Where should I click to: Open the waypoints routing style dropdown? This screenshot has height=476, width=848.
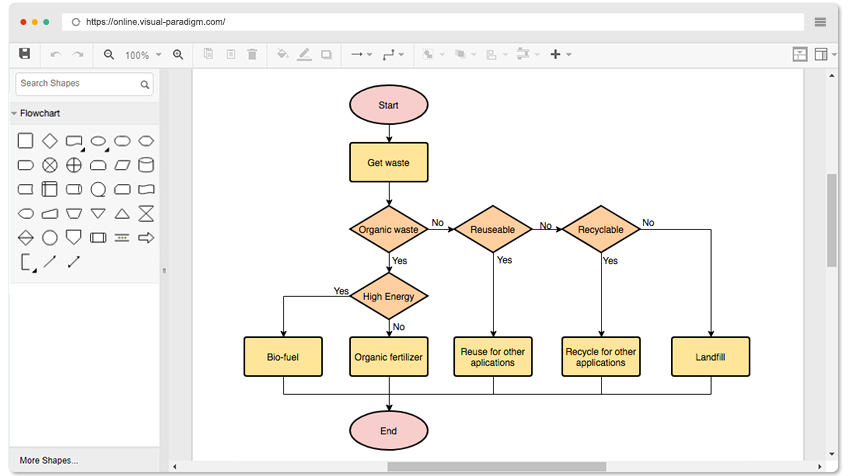coord(393,54)
